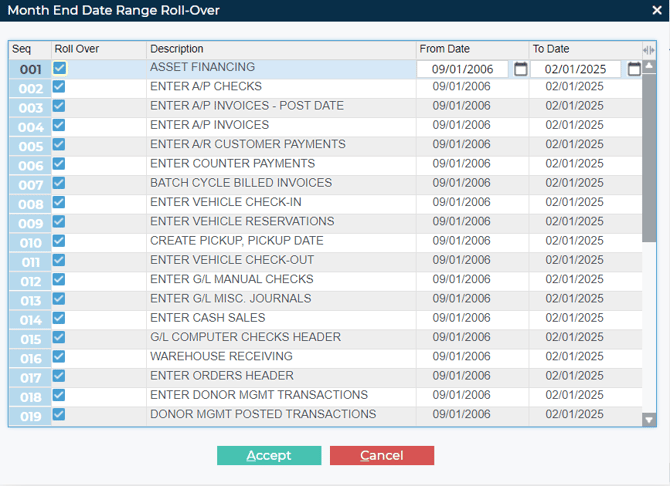This screenshot has width=670, height=486.
Task: Select sequence row 010 header
Action: 30,243
